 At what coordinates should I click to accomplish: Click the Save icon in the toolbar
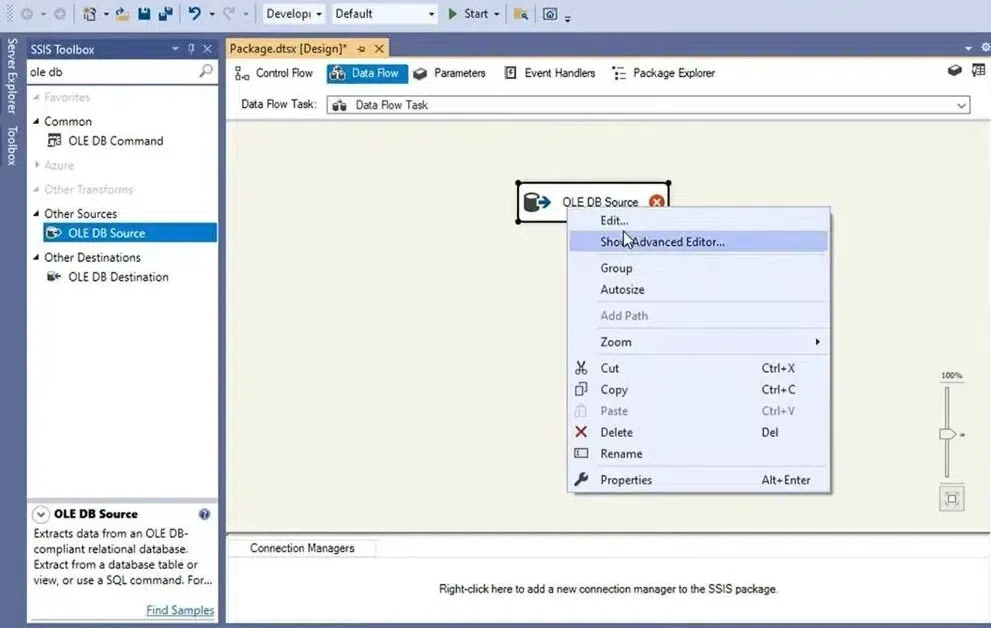(x=144, y=13)
